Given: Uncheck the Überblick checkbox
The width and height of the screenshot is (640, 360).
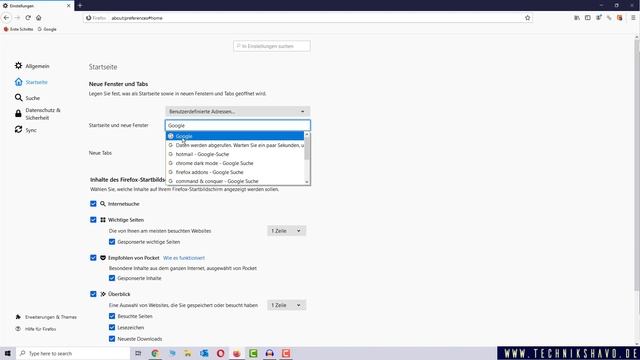Looking at the screenshot, I should (x=93, y=294).
